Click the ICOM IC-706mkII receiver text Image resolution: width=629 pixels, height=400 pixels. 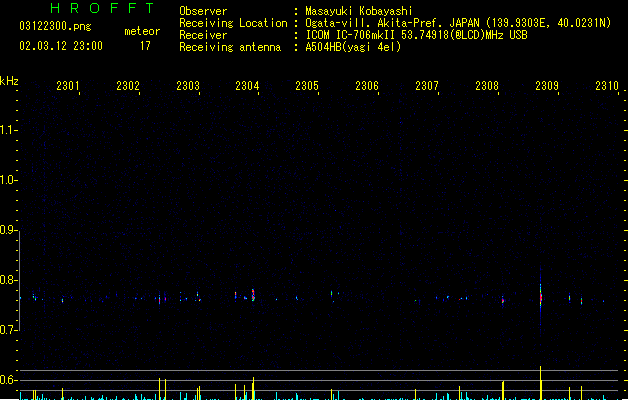click(416, 35)
